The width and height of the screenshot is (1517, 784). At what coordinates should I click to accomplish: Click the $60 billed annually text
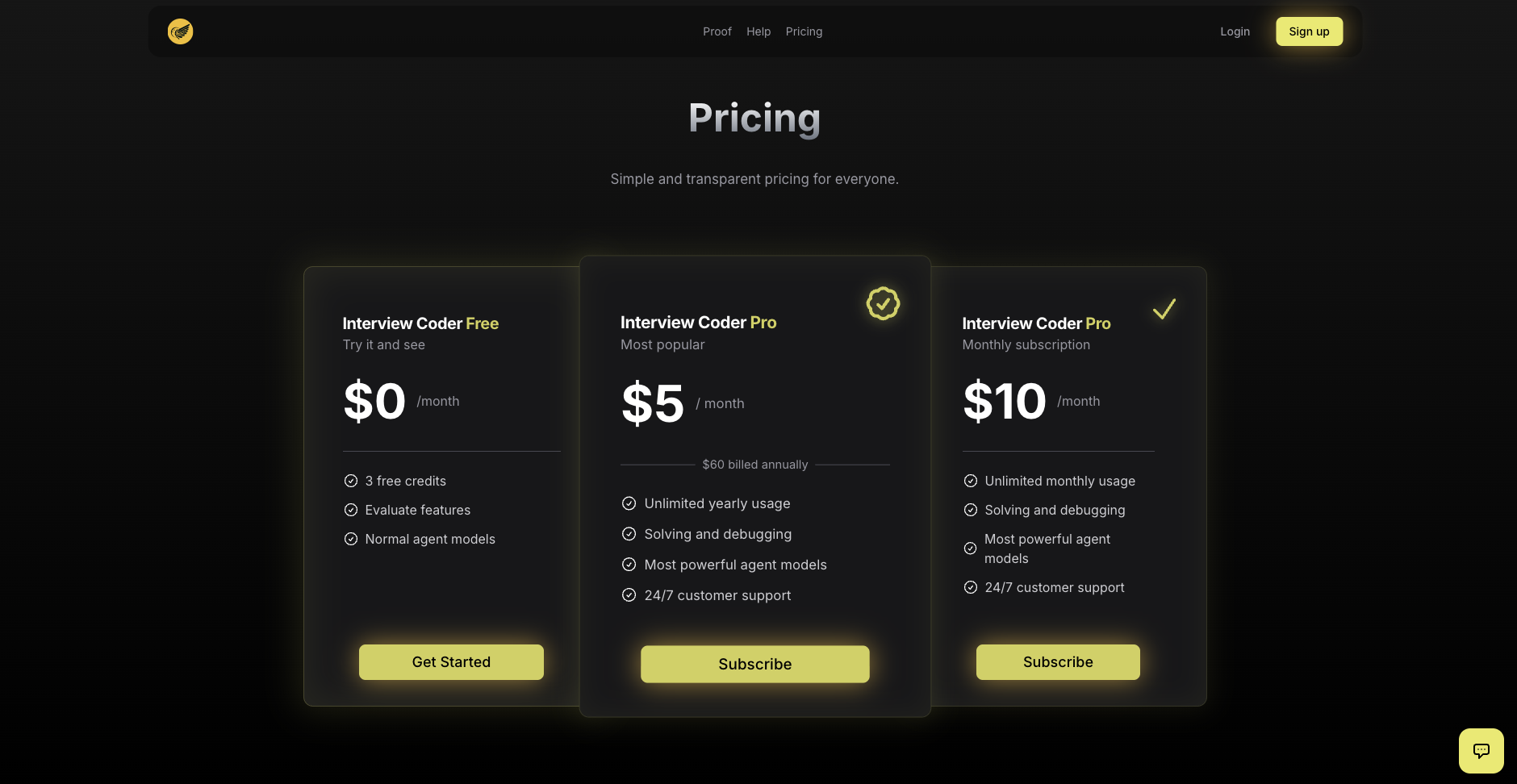(754, 465)
